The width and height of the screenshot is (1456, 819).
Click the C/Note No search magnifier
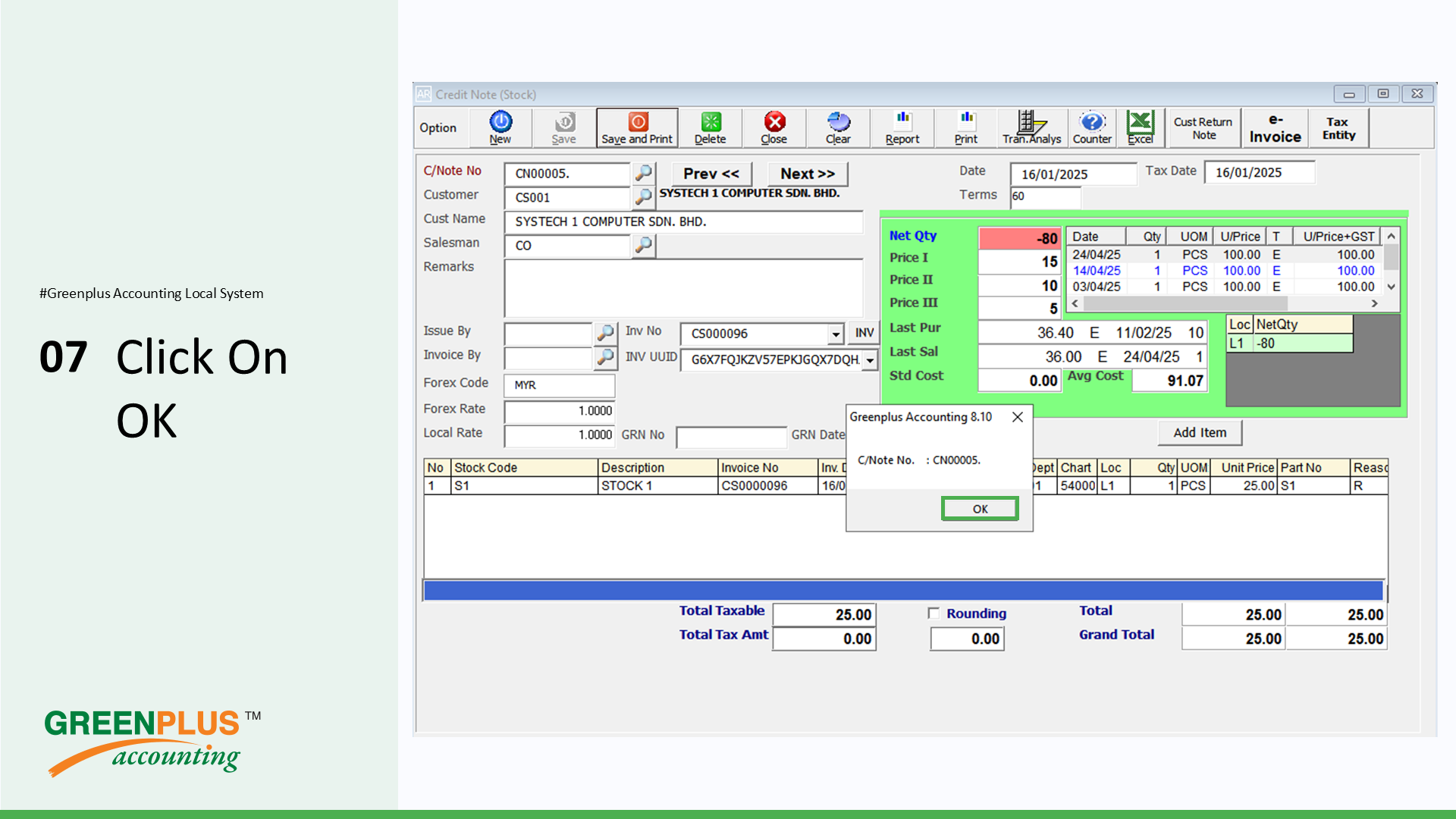(x=643, y=173)
